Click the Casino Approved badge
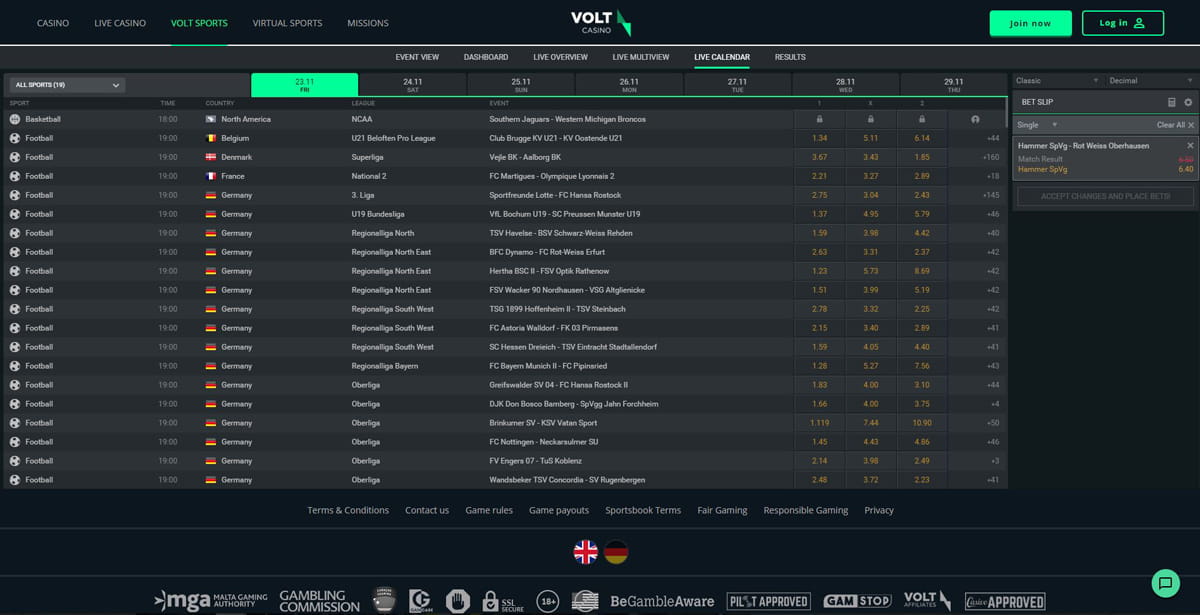Screen dimensions: 1200x615 [1005, 601]
